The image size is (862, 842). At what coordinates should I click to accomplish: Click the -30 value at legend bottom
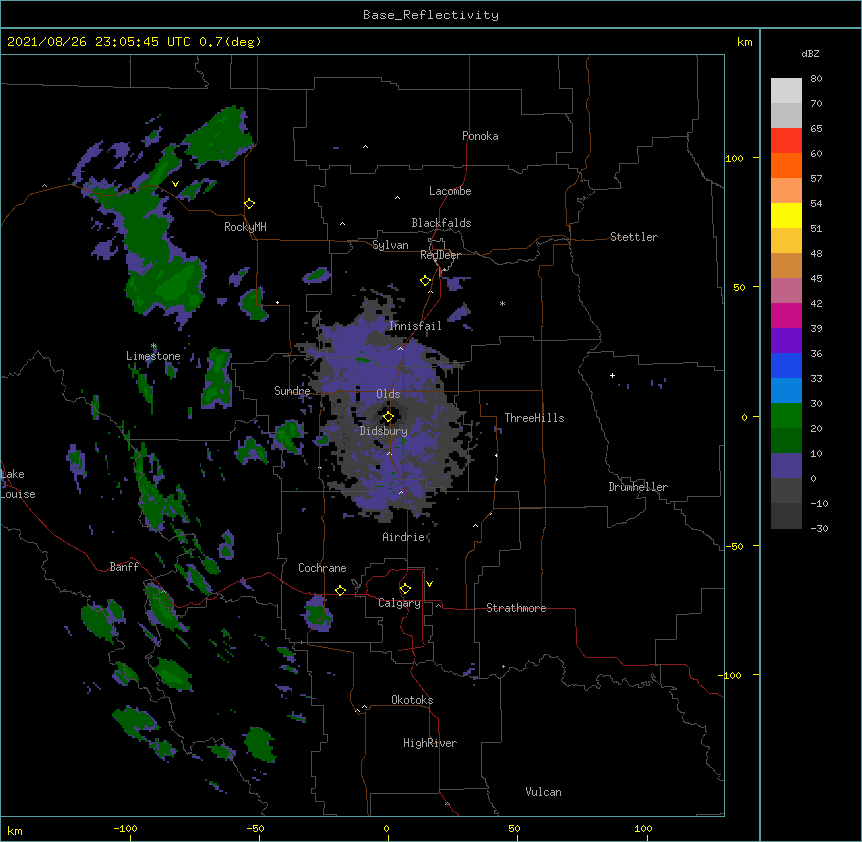(x=819, y=529)
